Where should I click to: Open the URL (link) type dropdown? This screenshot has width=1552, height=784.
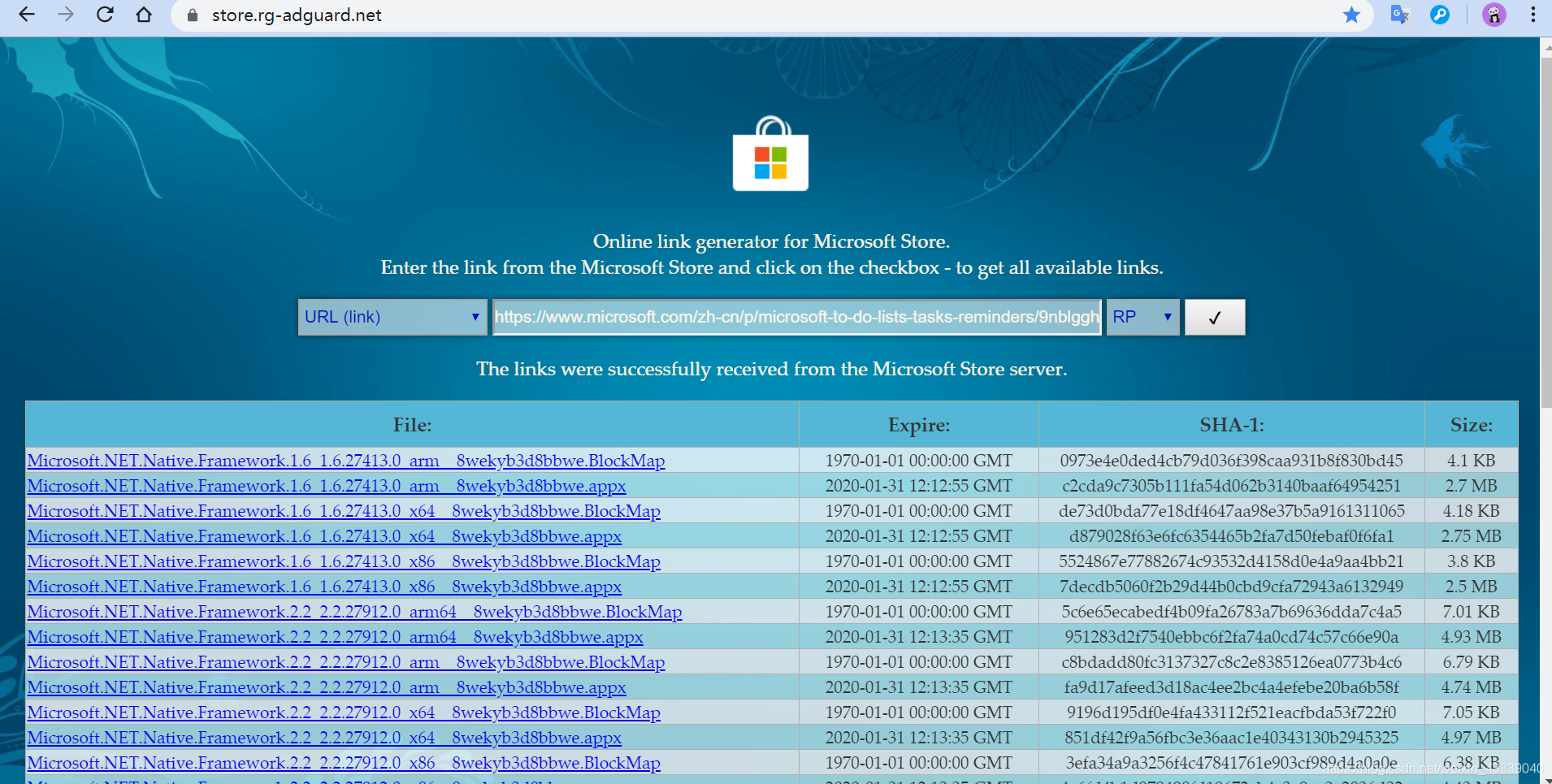point(392,317)
